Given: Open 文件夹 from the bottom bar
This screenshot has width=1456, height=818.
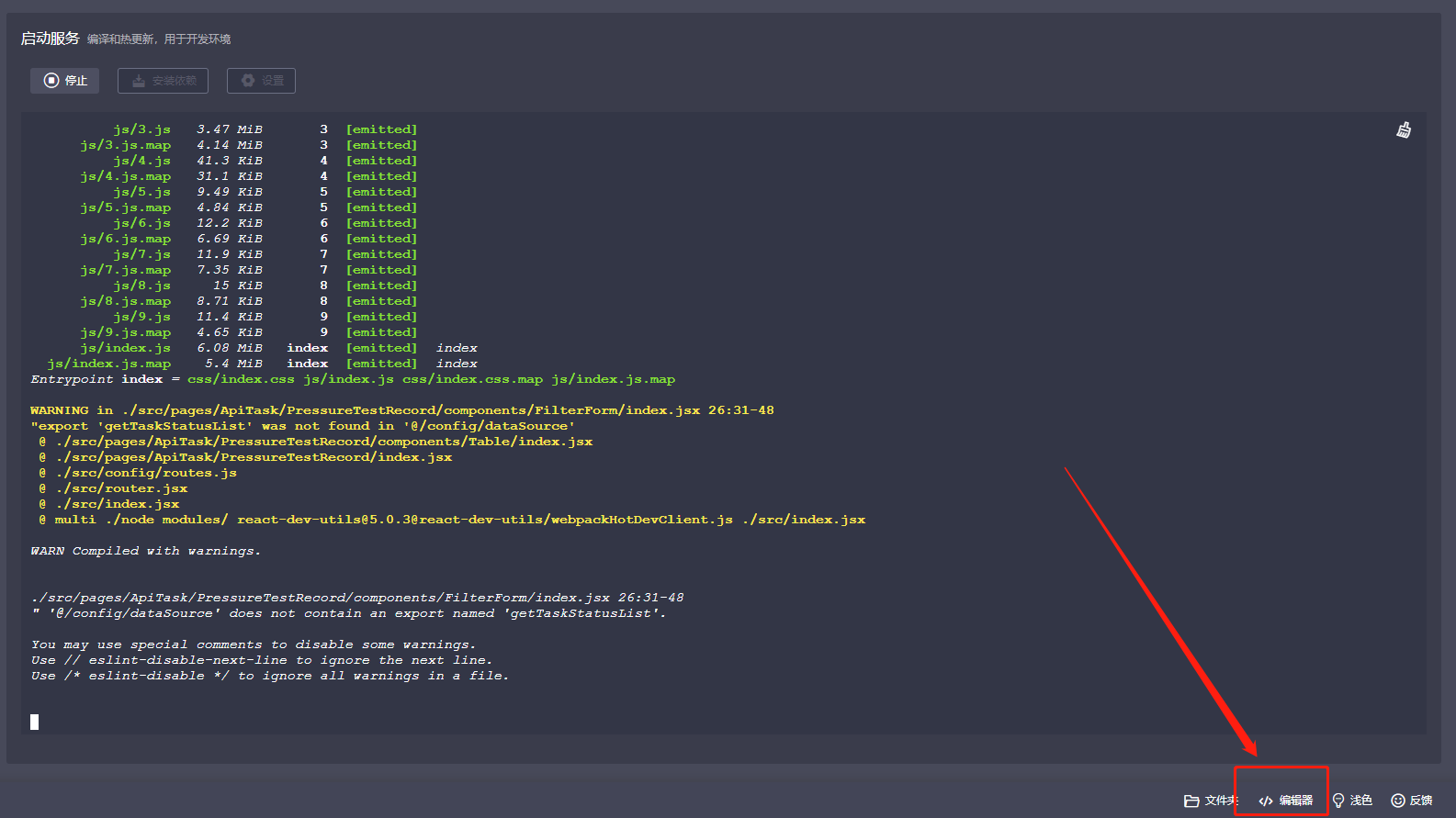Looking at the screenshot, I should click(1221, 801).
